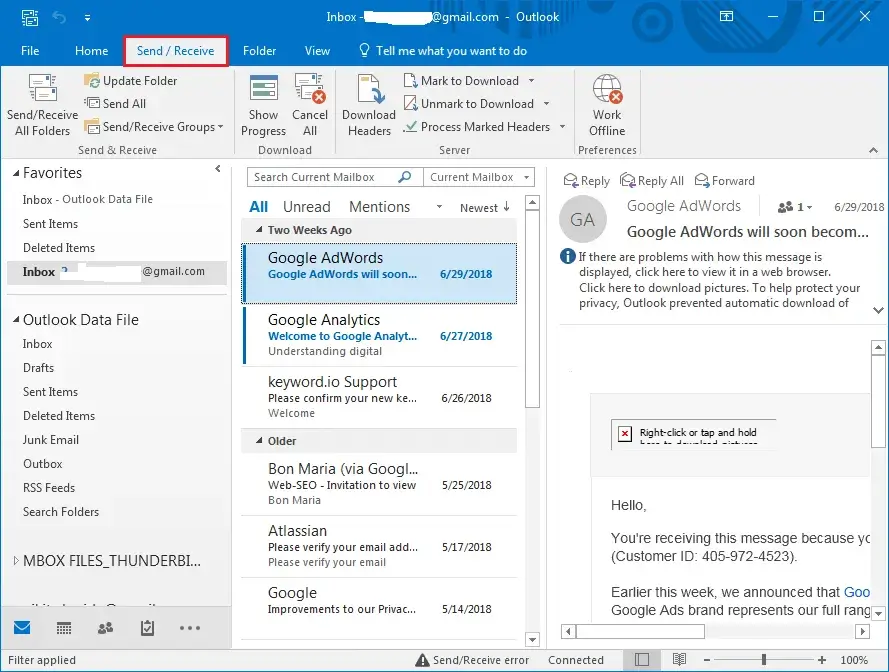Select the Outbox folder
Viewport: 889px width, 672px height.
43,464
